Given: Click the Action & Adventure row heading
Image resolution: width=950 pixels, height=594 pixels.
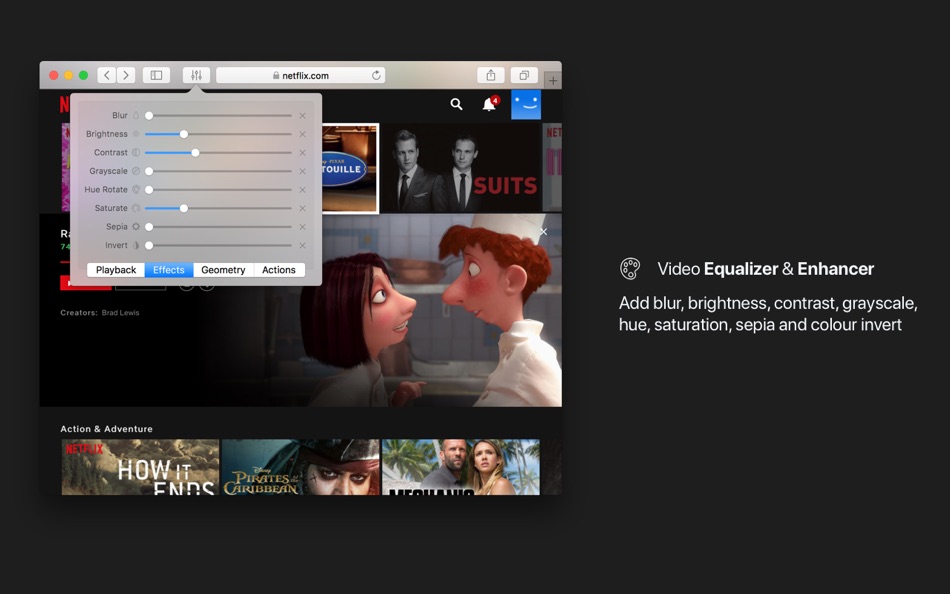Looking at the screenshot, I should [107, 429].
